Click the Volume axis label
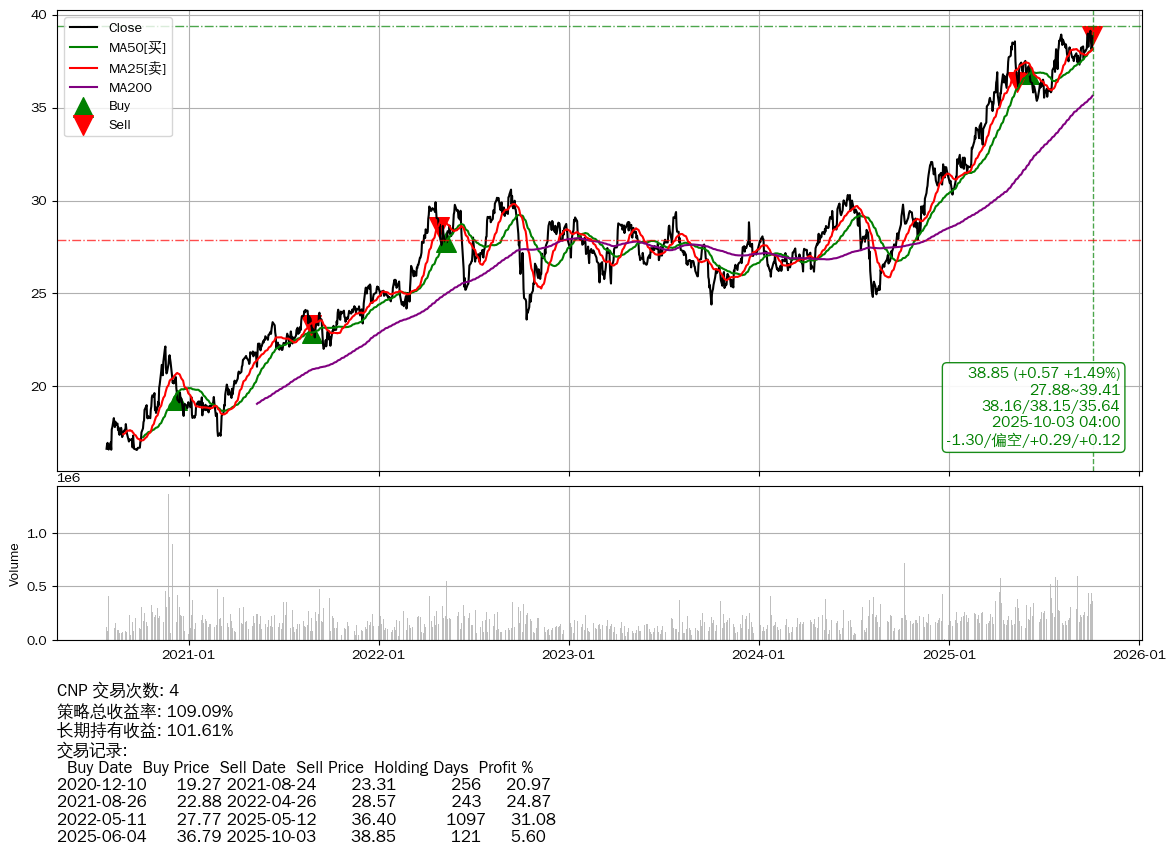1176x855 pixels. 14,564
